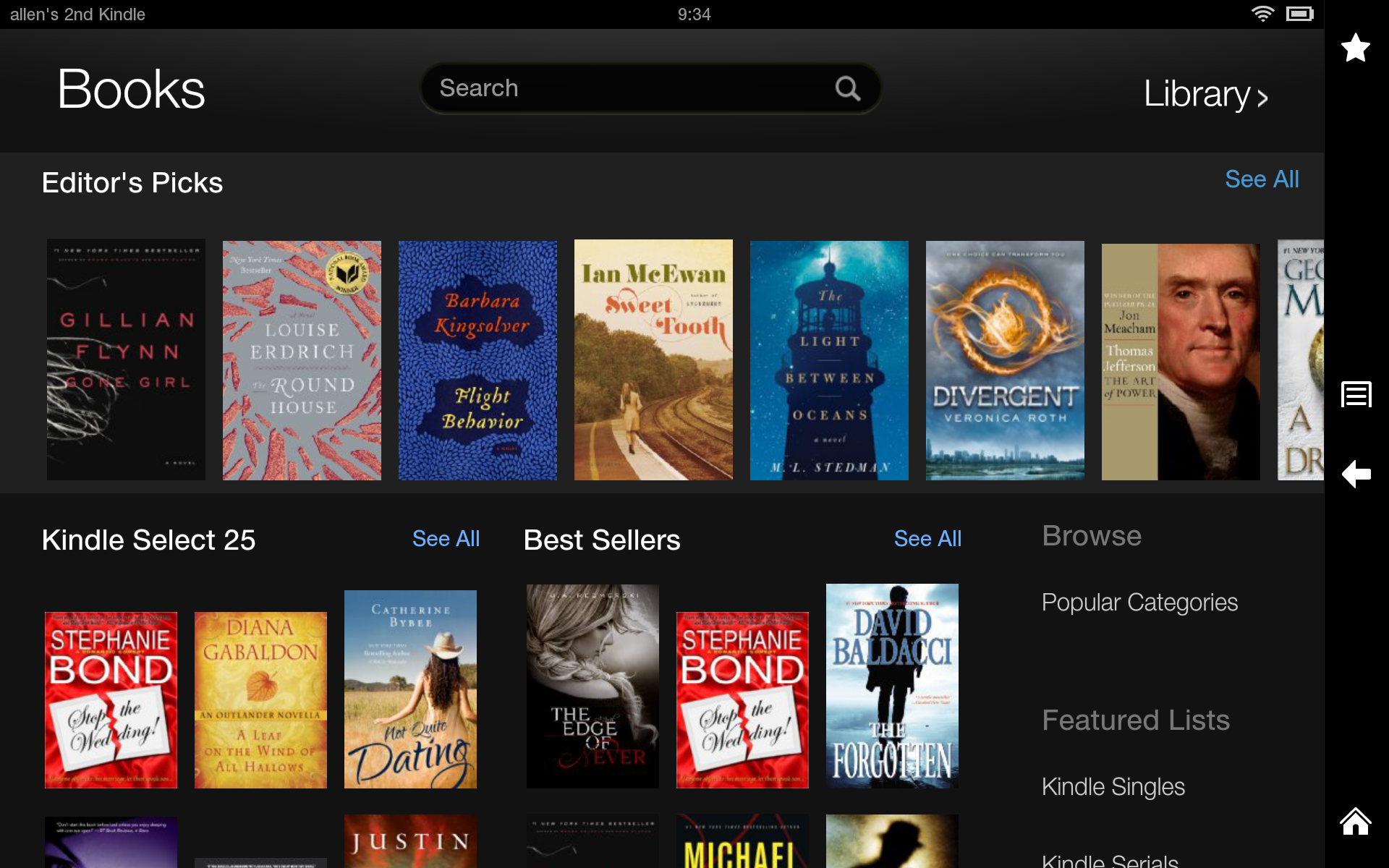1389x868 pixels.
Task: Open Not Quite Dating by Catherine Bybee
Action: click(410, 689)
